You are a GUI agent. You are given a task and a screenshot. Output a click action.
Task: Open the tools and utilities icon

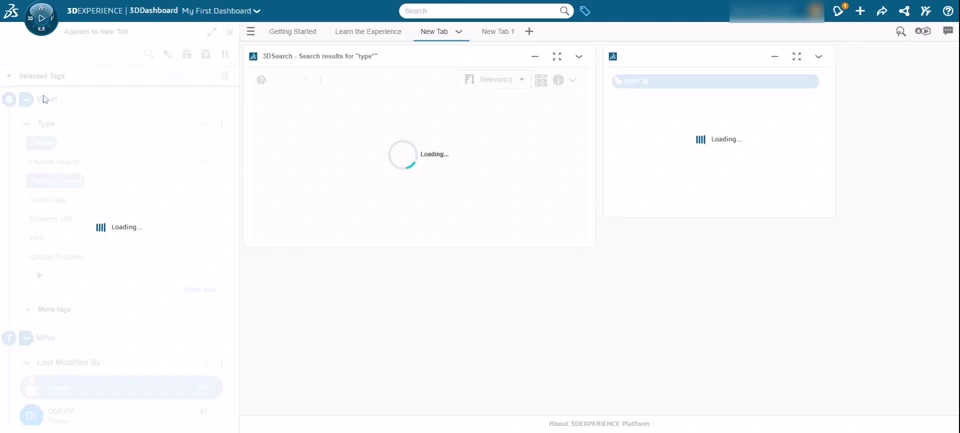click(926, 11)
